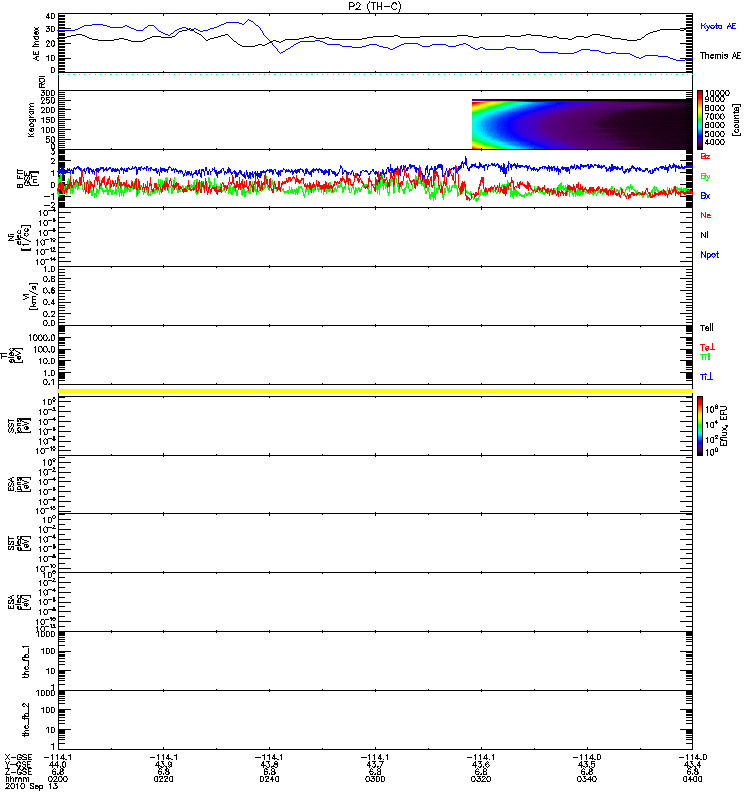Click the Y-GSE value "43.7"
The width and height of the screenshot is (750, 800).
pyautogui.click(x=375, y=765)
